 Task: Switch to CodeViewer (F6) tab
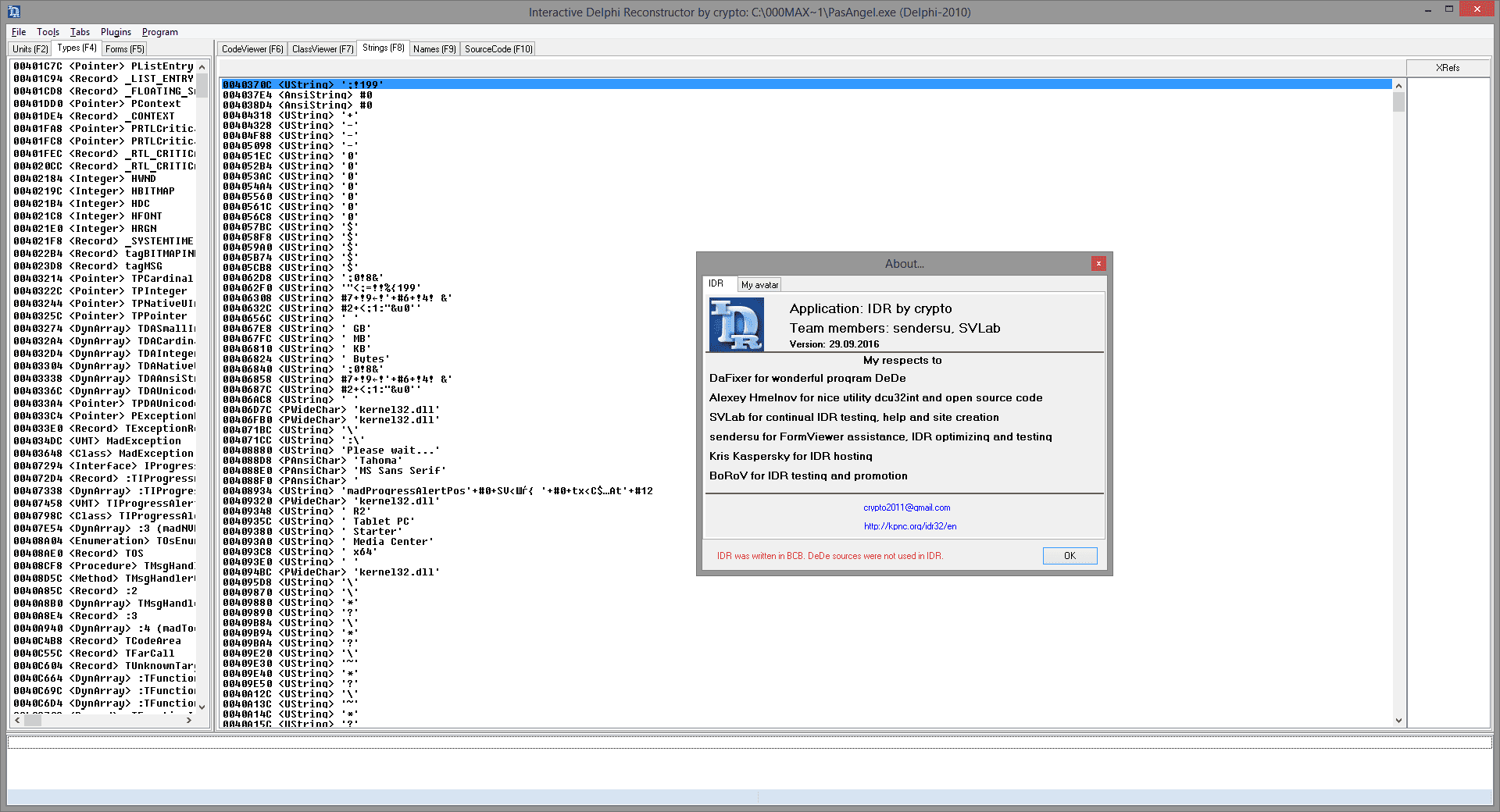tap(252, 49)
